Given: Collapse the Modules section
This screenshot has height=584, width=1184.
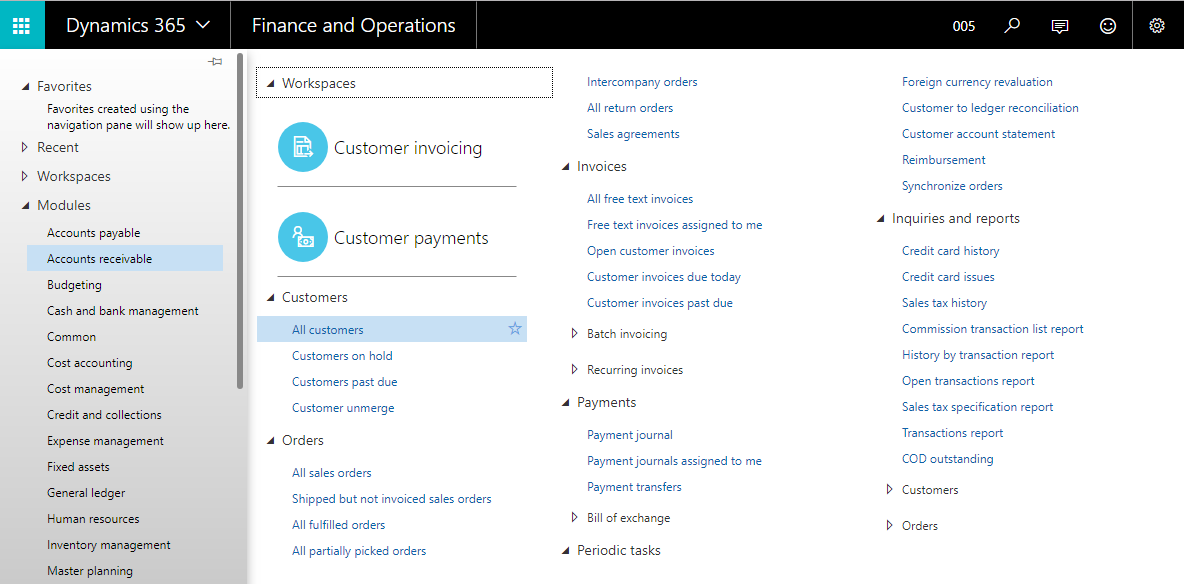Looking at the screenshot, I should coord(26,205).
